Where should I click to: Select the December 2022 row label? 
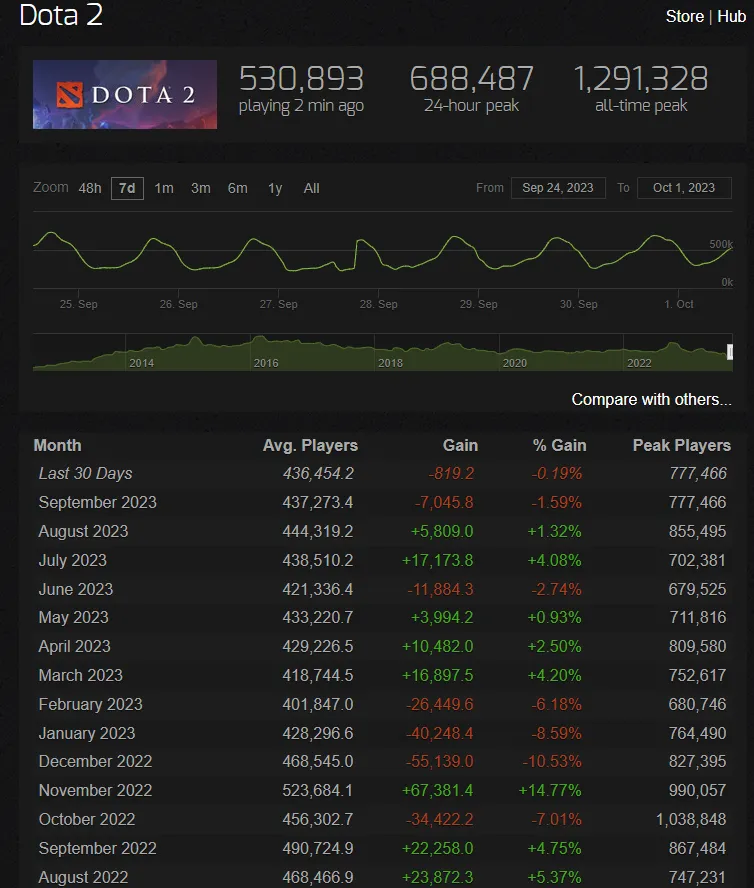[95, 761]
